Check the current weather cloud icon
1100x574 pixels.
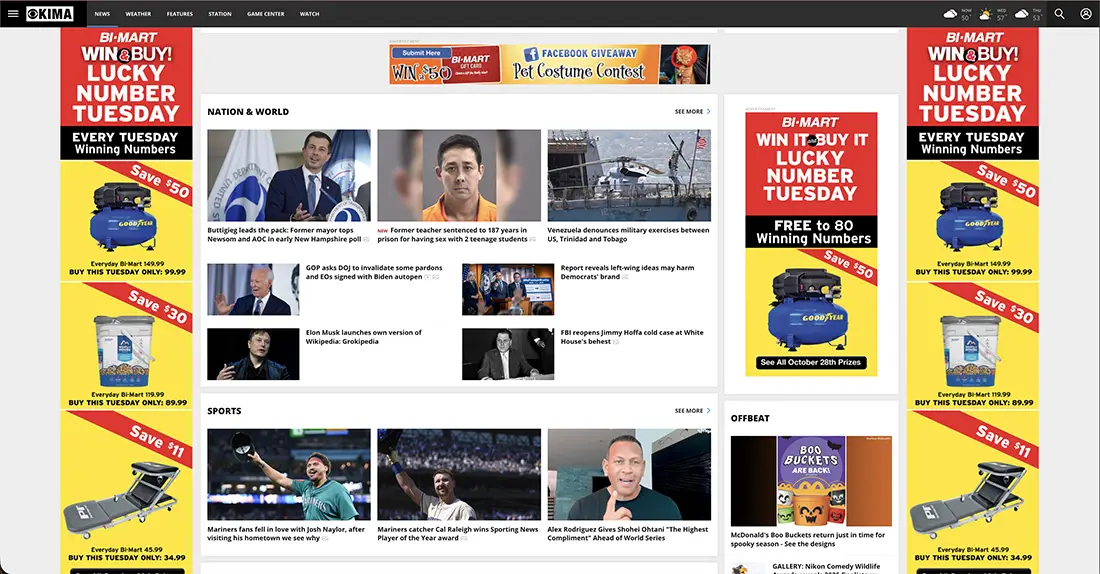(x=950, y=13)
